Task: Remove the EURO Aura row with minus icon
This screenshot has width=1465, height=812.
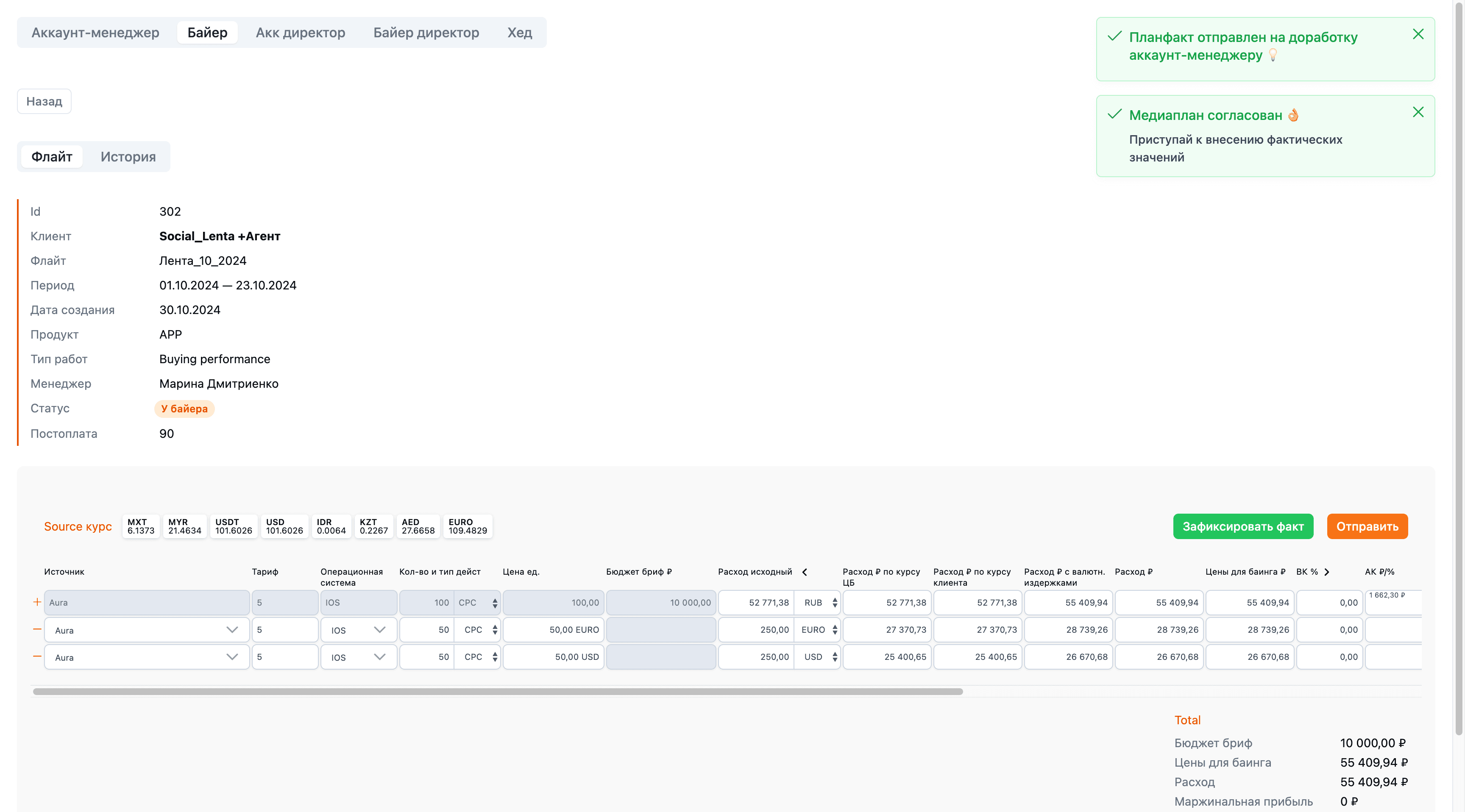Action: click(37, 629)
